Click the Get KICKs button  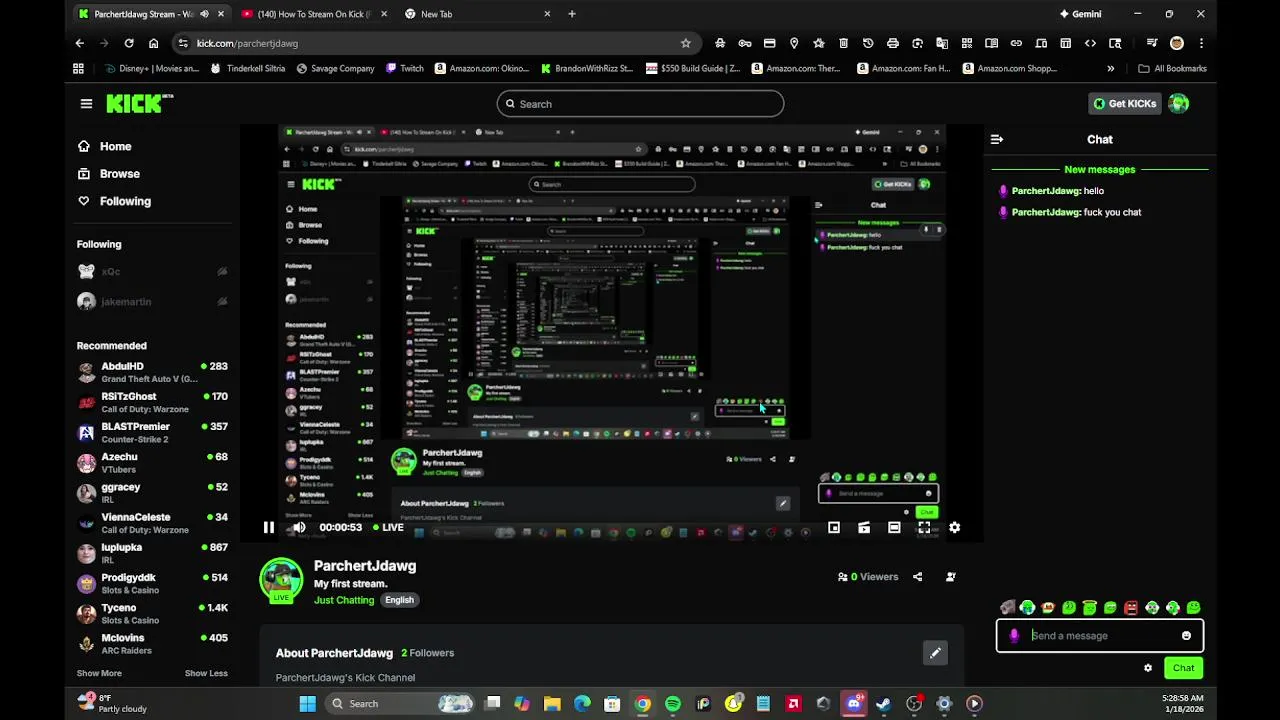(1125, 104)
